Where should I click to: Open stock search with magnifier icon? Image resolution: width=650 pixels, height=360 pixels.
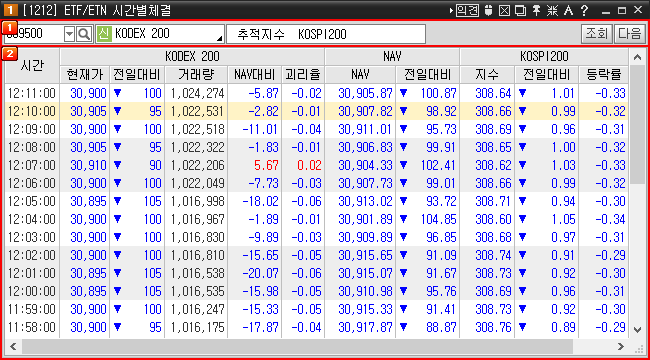coord(84,34)
